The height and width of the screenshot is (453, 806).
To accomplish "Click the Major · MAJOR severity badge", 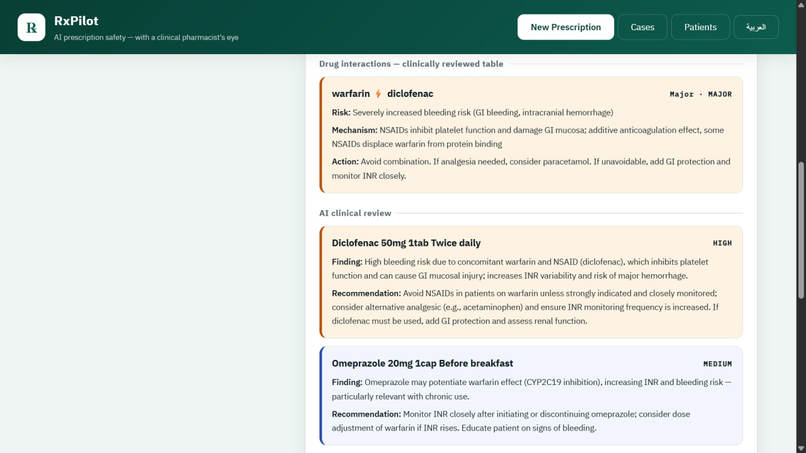I will [x=701, y=94].
